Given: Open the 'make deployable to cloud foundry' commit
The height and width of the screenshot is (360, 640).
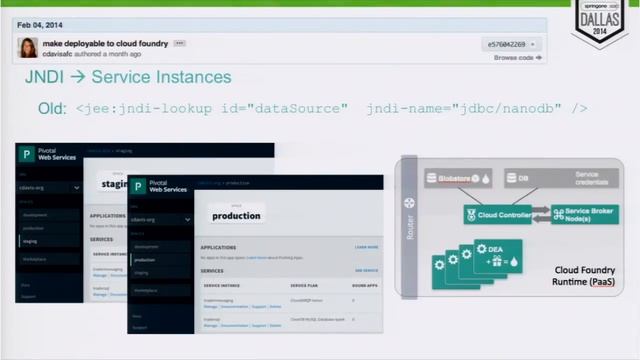Looking at the screenshot, I should 105,44.
